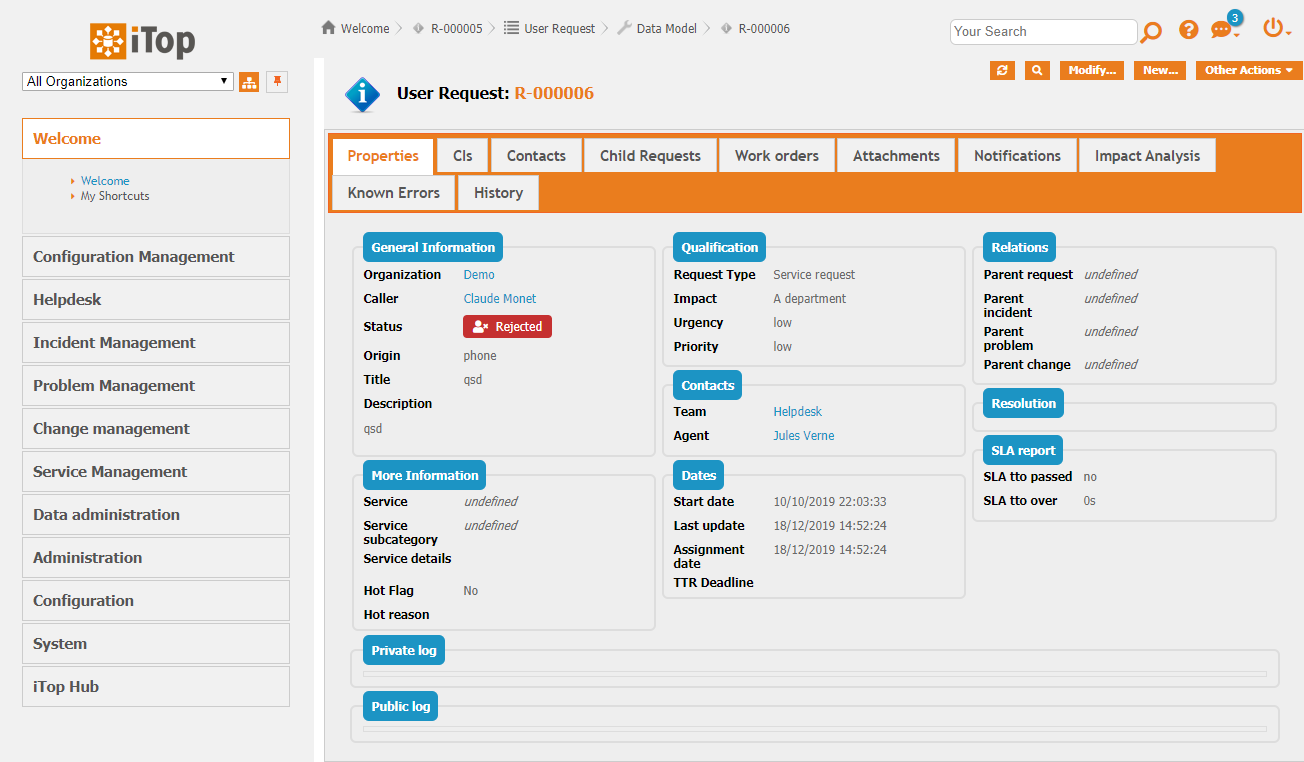This screenshot has height=762, width=1304.
Task: Click the power logoff icon
Action: point(1274,28)
